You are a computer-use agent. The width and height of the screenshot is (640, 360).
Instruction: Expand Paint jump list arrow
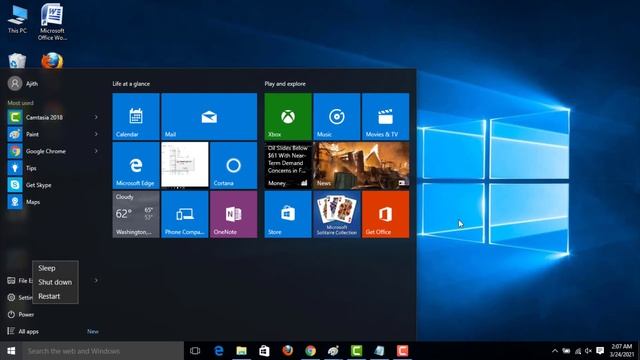tap(96, 134)
